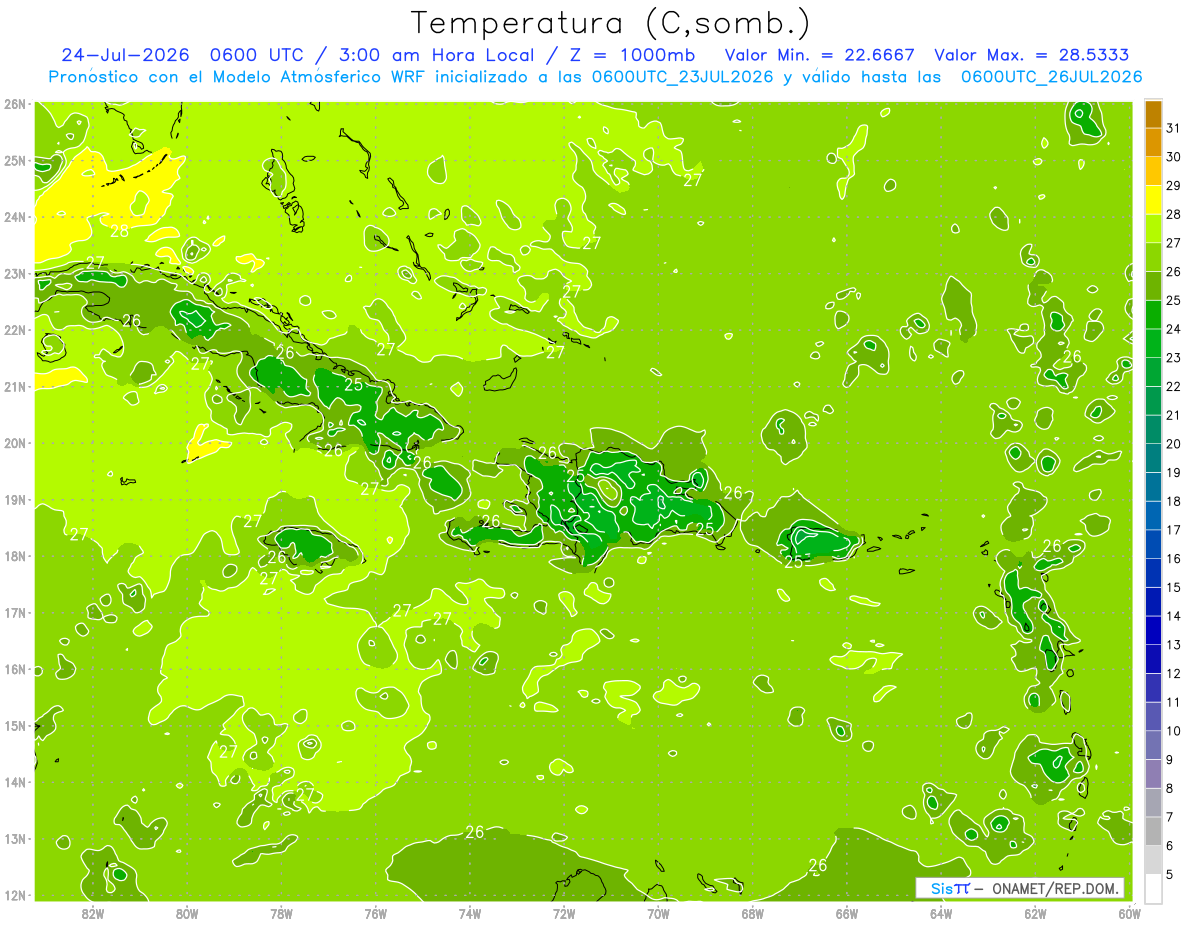Select the white below-5 swatch at the scale bottom
The image size is (1200, 927).
click(1153, 888)
